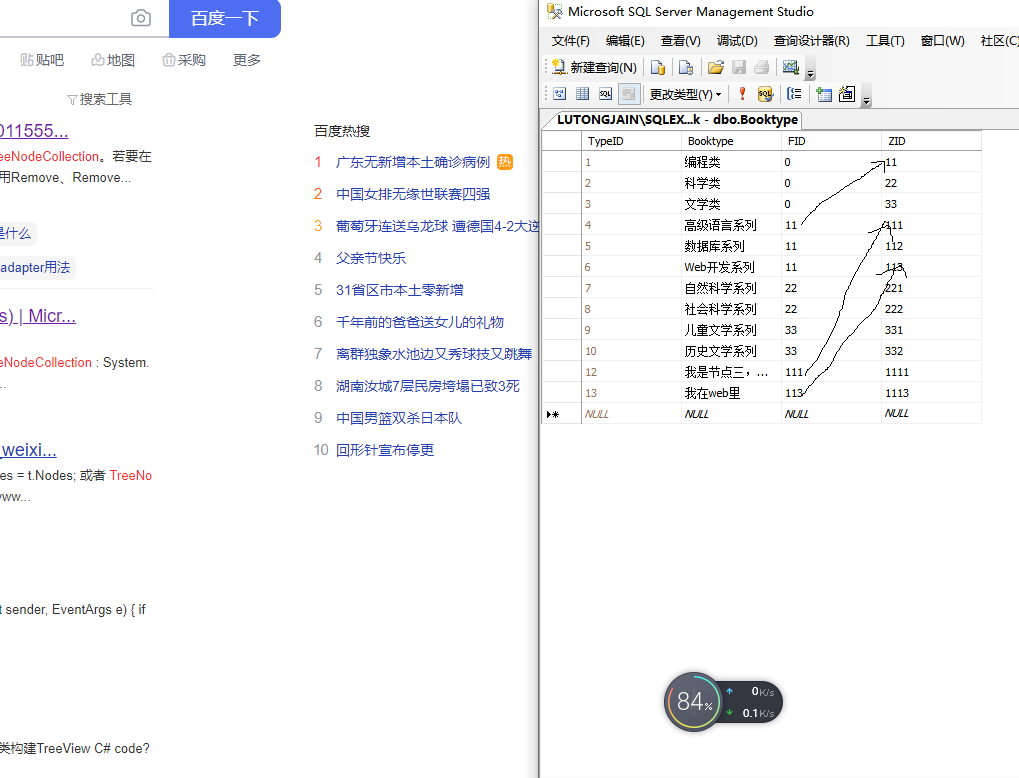
Task: Open hot search 广东无新增本土确诊病例
Action: tap(413, 162)
